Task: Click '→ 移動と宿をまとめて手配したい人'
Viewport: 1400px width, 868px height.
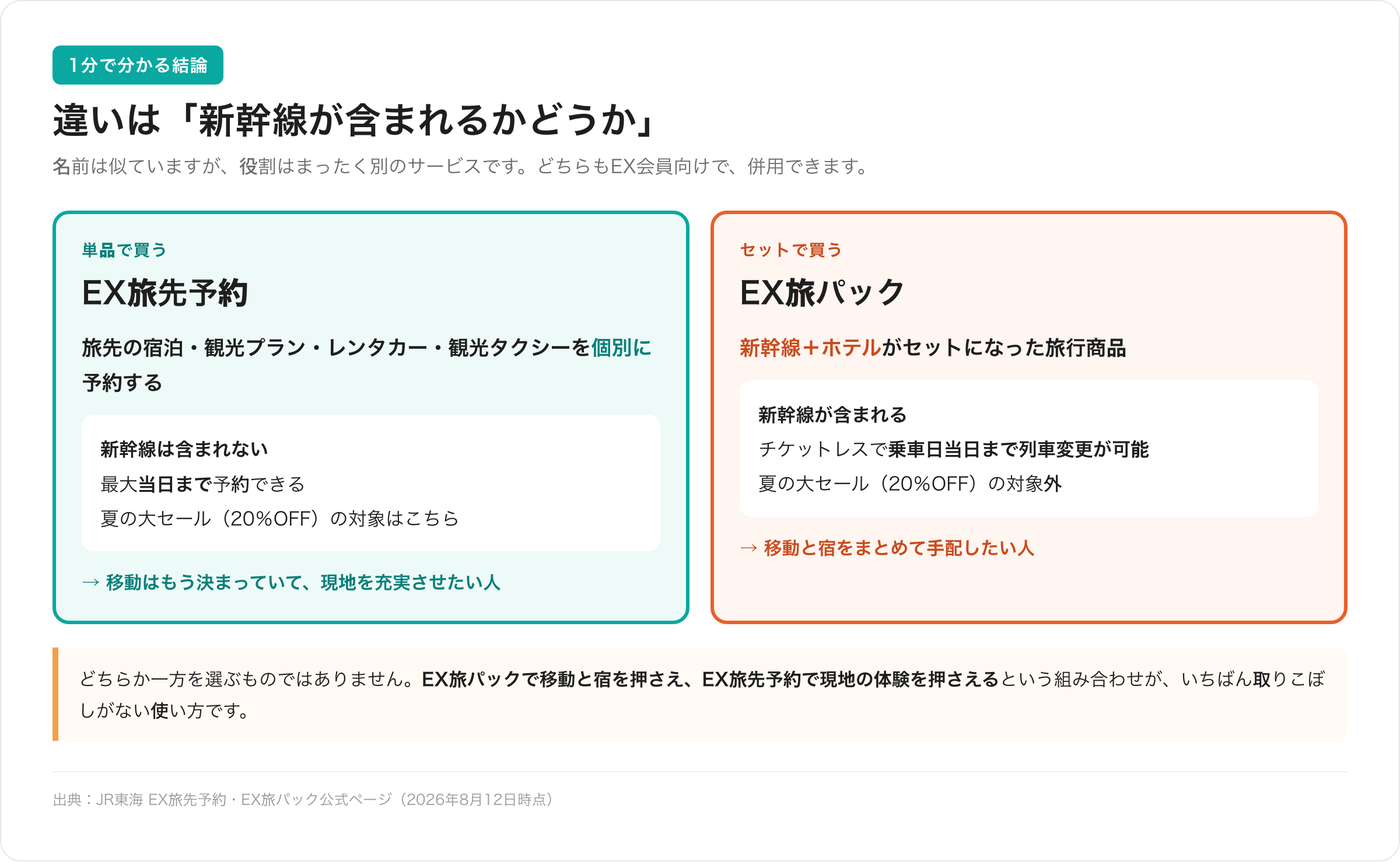Action: [887, 548]
